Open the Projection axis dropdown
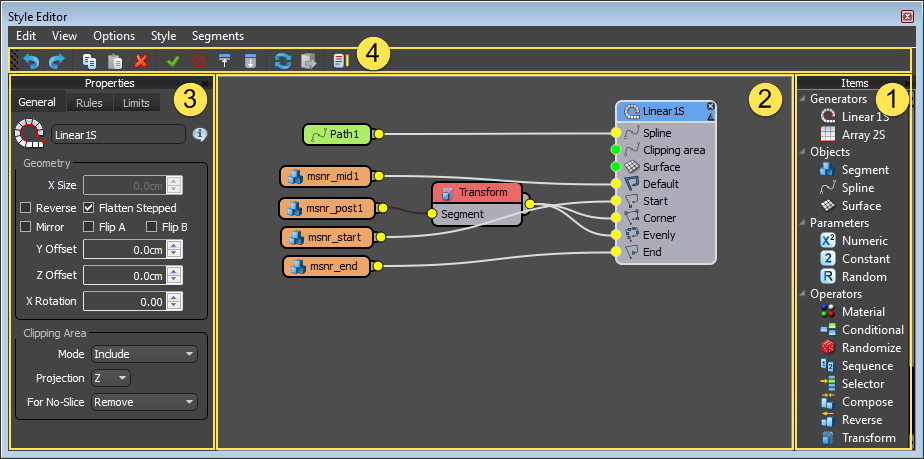The image size is (924, 459). pos(110,378)
